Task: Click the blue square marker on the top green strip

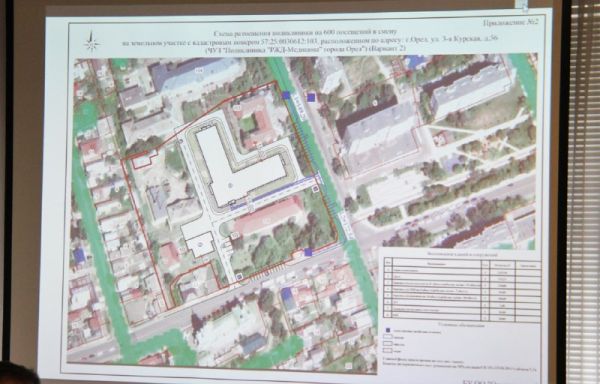Action: click(x=286, y=96)
